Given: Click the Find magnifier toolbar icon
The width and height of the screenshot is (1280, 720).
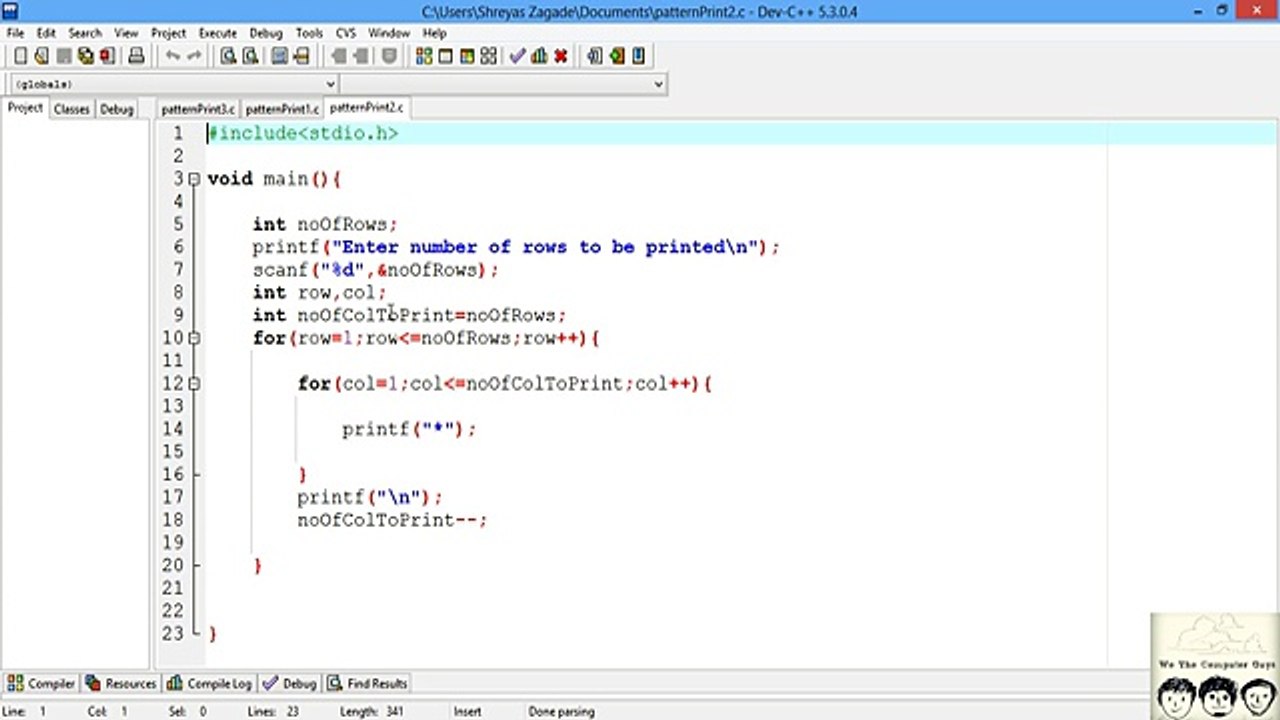Looking at the screenshot, I should (x=228, y=57).
